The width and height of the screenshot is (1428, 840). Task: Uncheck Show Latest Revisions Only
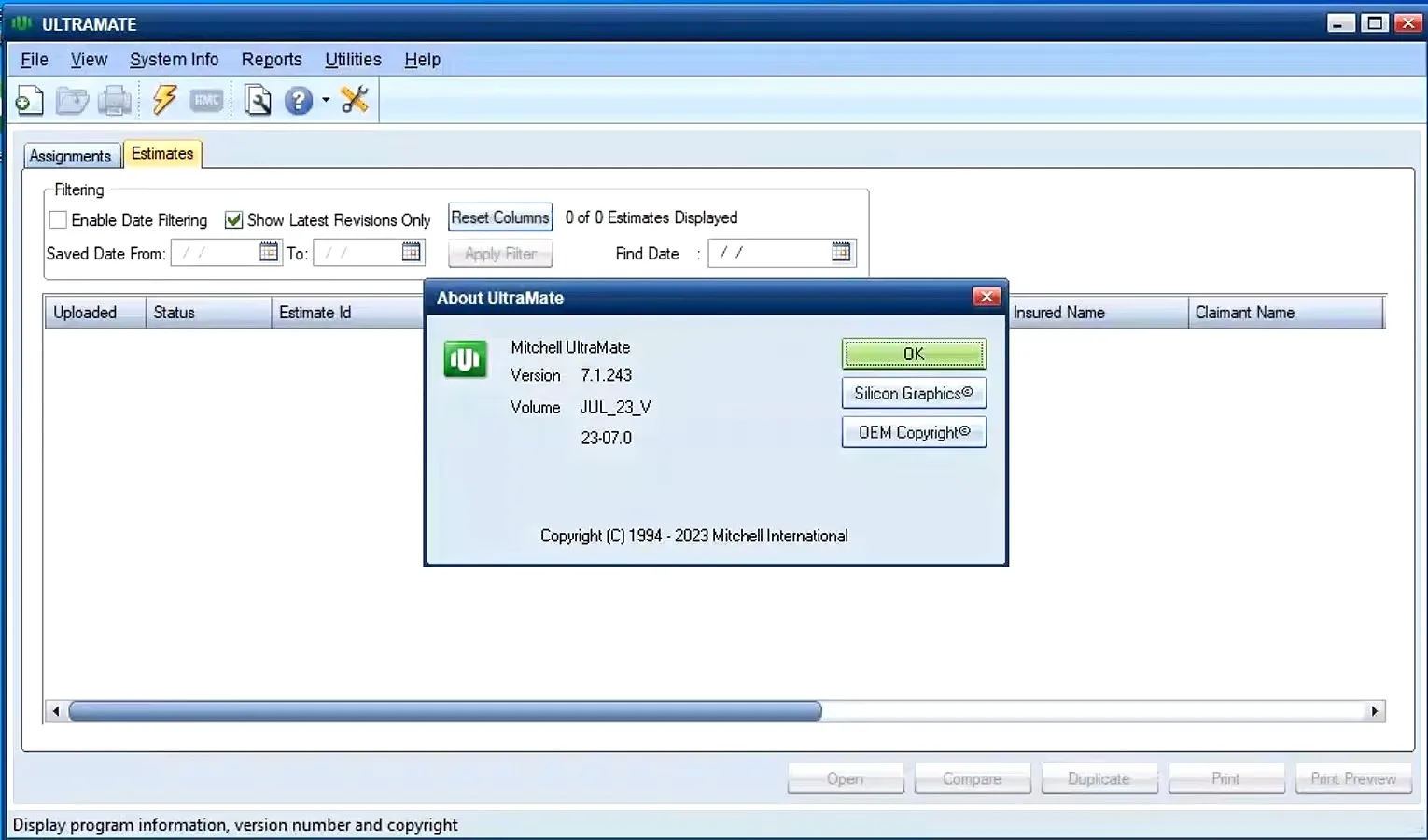(x=233, y=220)
